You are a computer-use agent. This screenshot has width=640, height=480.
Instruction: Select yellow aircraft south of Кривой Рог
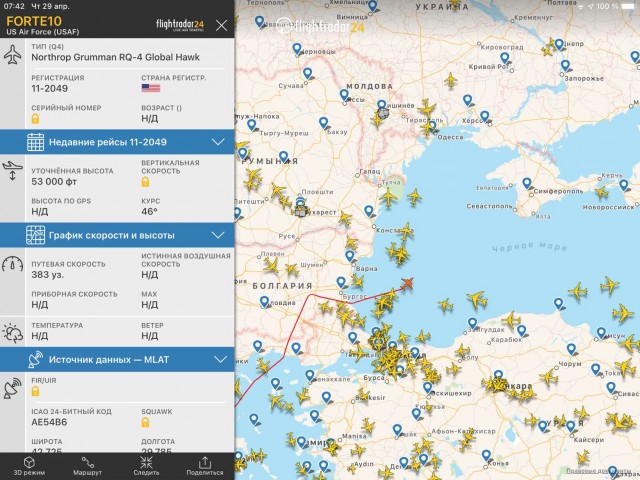pos(451,80)
